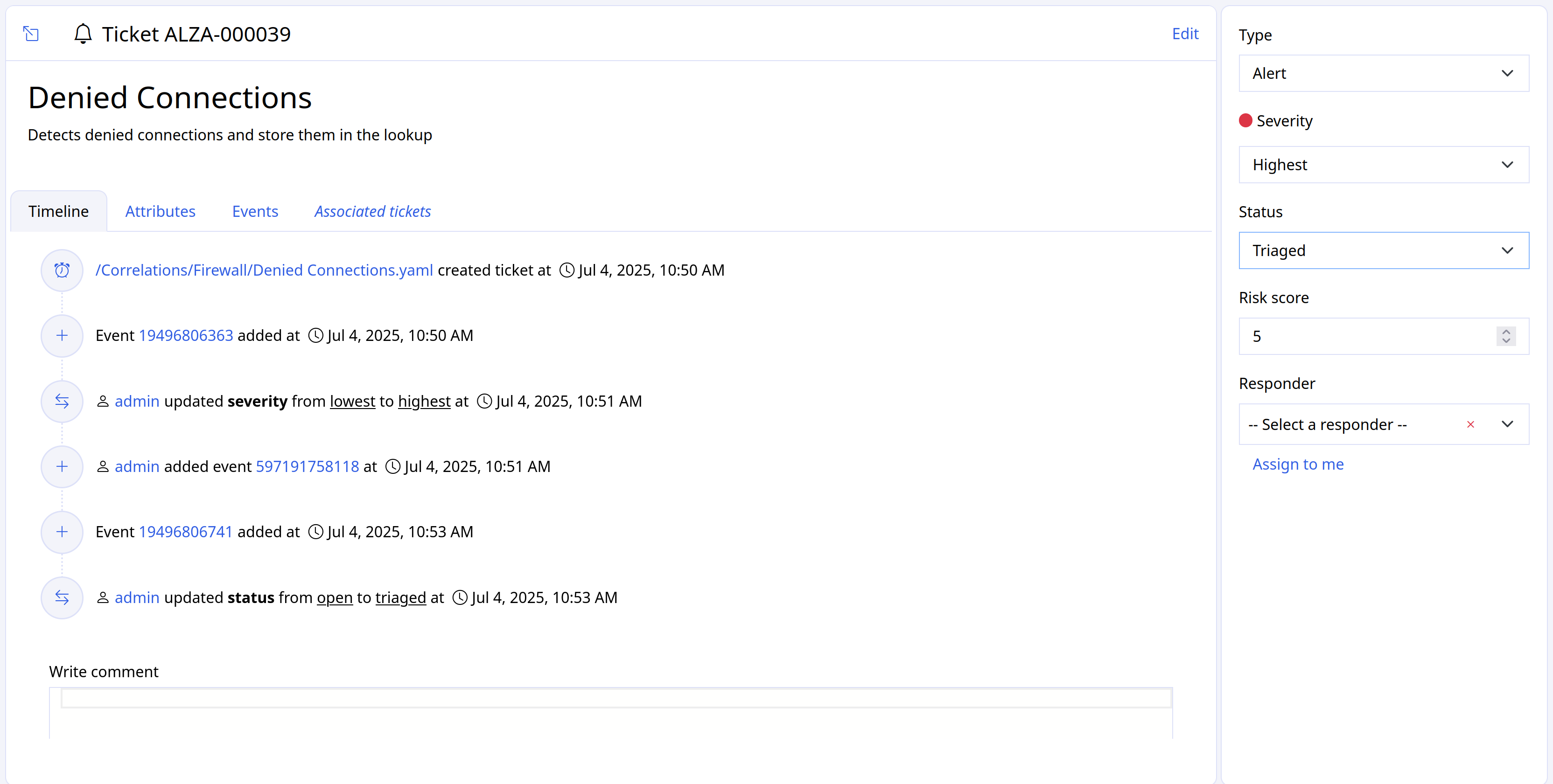This screenshot has width=1553, height=784.
Task: Click the swap-arrows icon for status update entry
Action: pos(62,597)
